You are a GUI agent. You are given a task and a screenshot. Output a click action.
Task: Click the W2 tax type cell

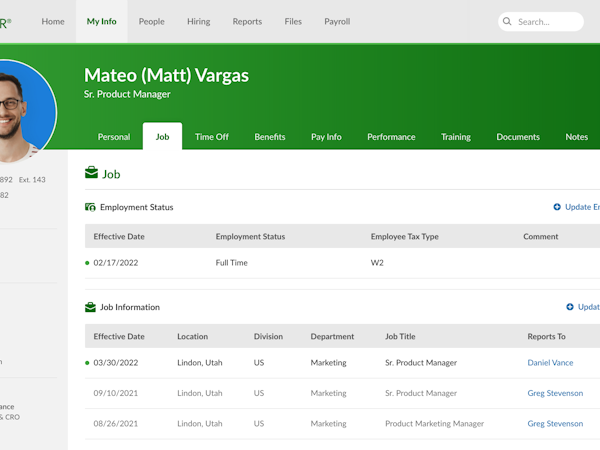[x=377, y=263]
